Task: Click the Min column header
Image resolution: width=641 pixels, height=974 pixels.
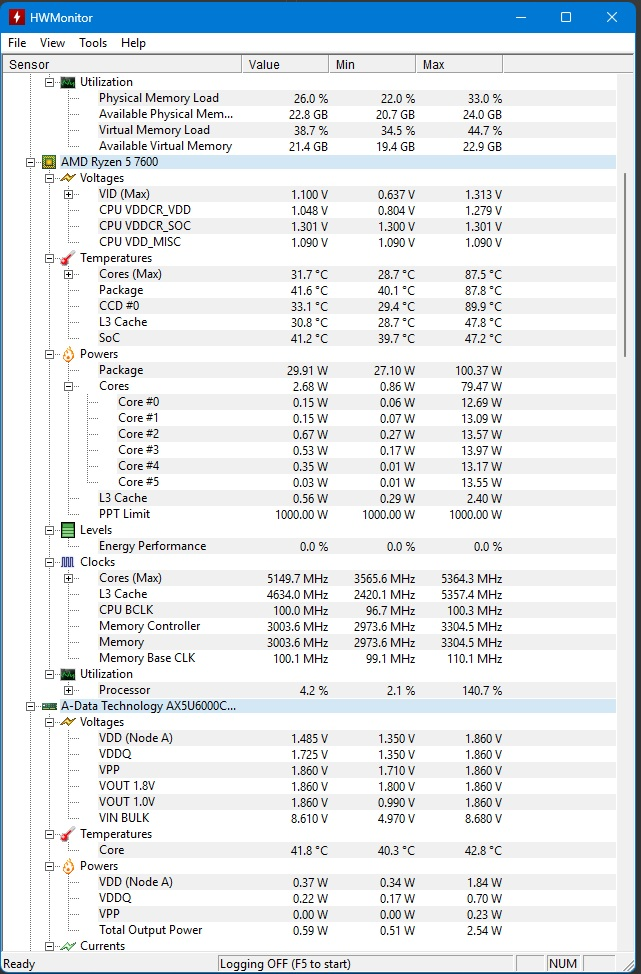Action: [372, 65]
